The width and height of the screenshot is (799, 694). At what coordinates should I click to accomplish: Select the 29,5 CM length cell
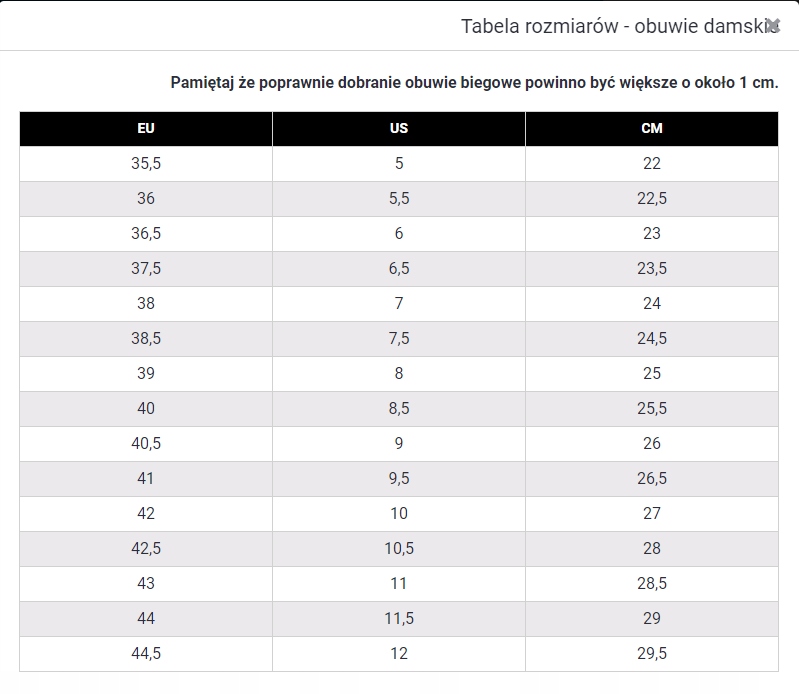(x=652, y=654)
